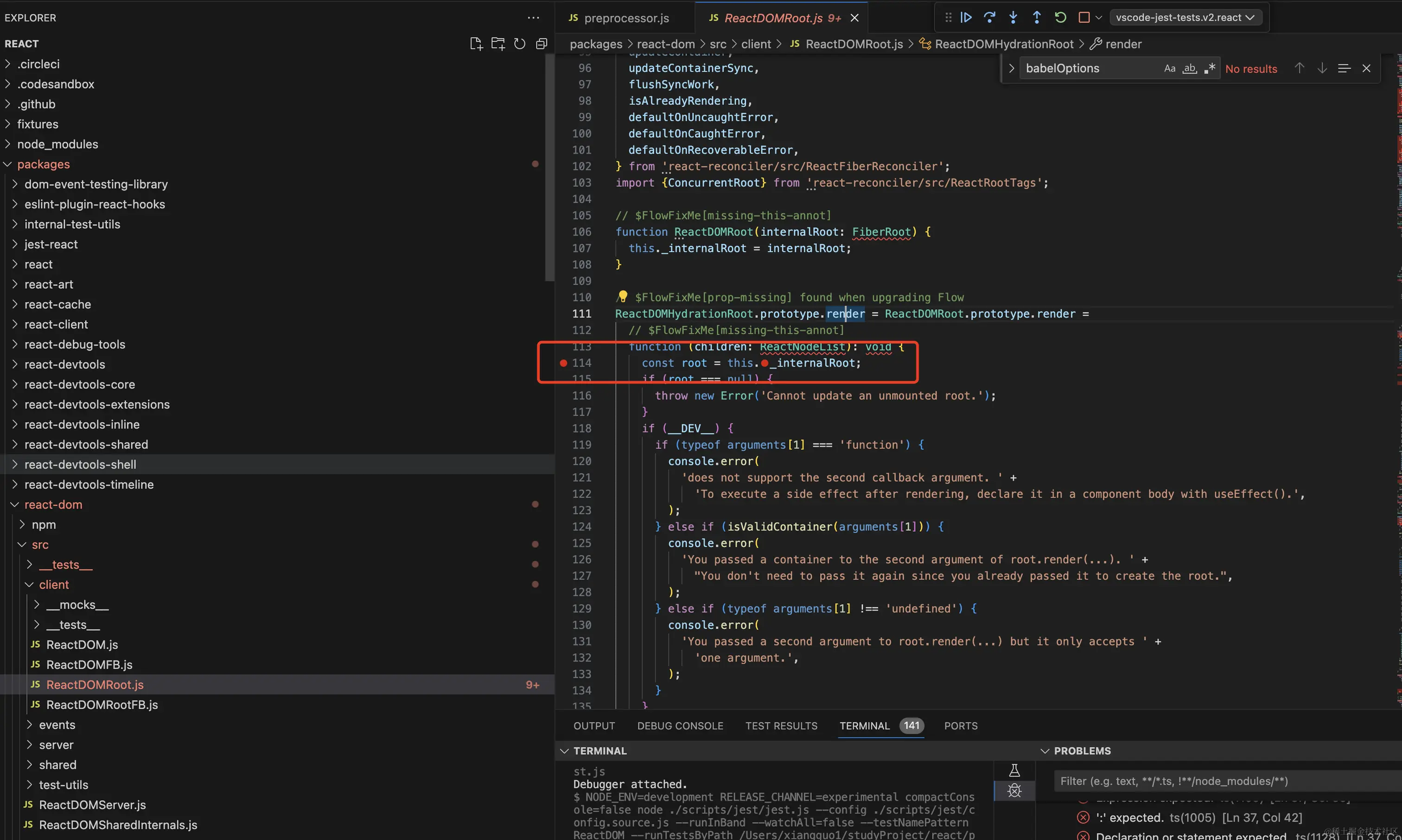Switch to the DEBUG CONSOLE tab

[x=680, y=725]
